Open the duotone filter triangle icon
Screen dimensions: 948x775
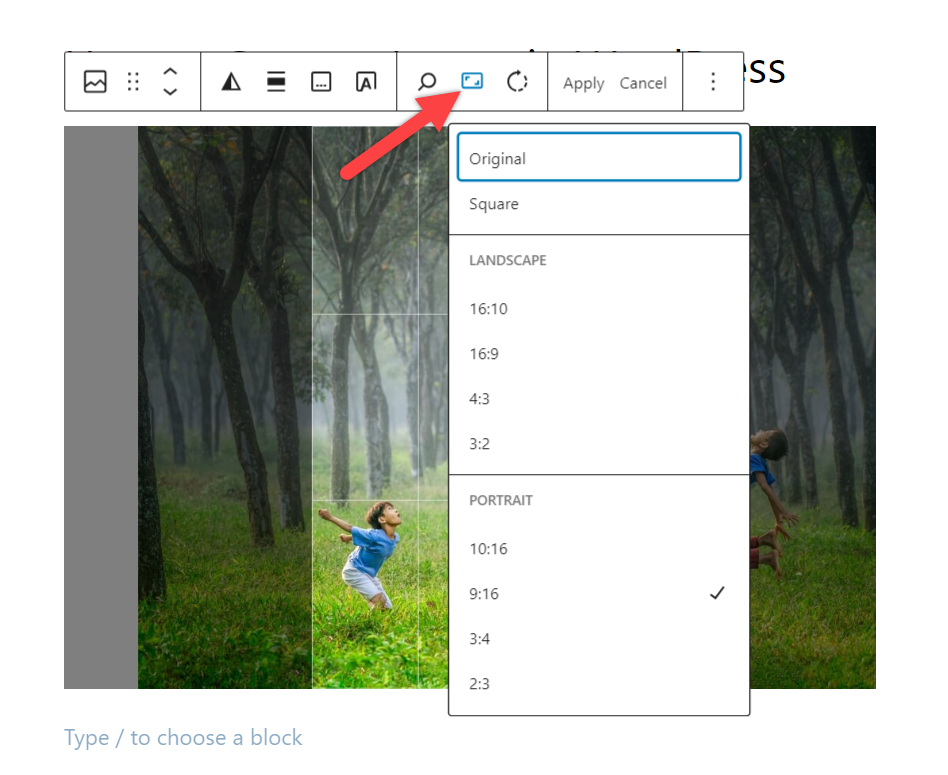[231, 82]
